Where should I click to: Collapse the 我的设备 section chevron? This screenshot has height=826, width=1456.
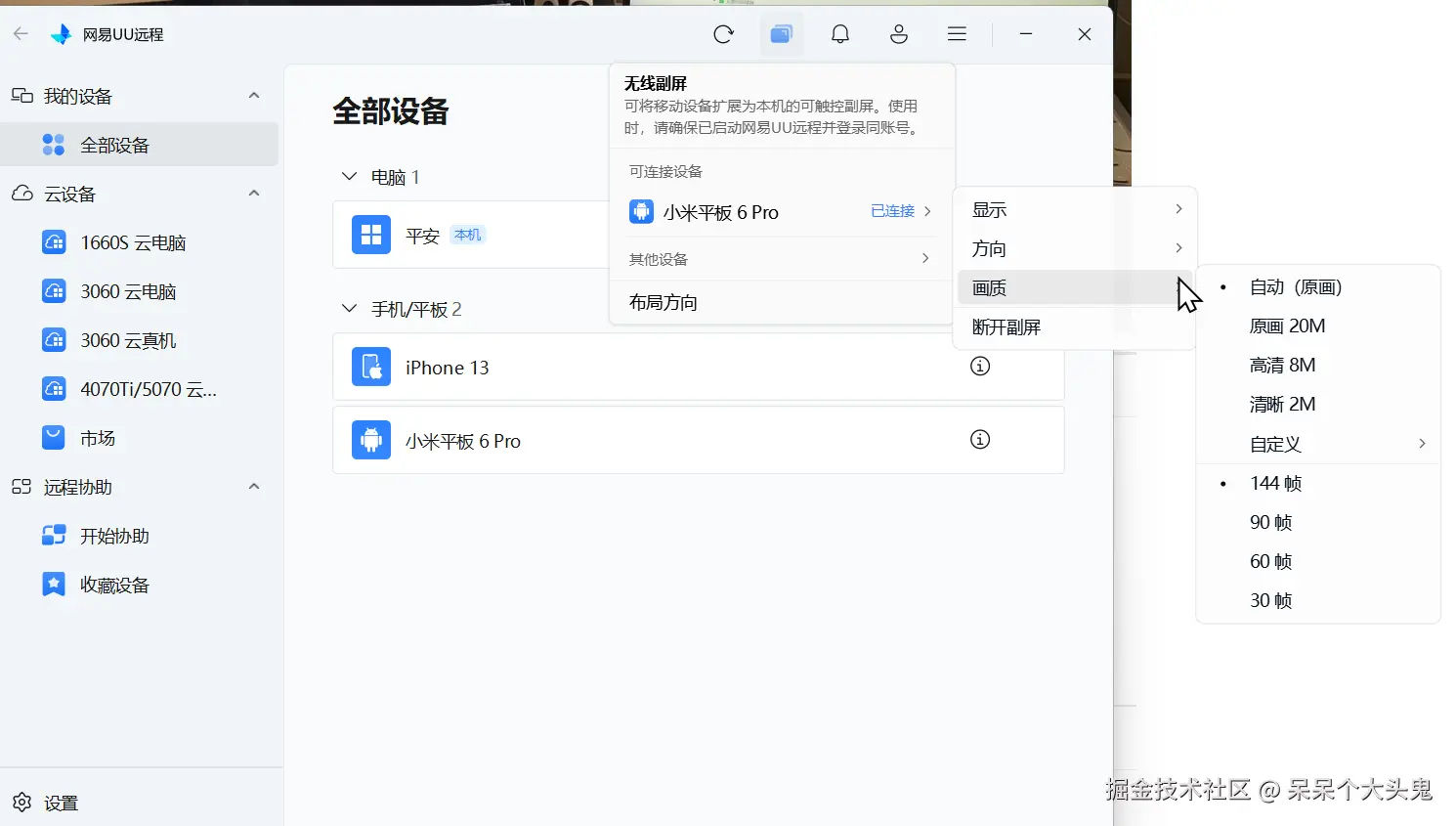coord(254,96)
